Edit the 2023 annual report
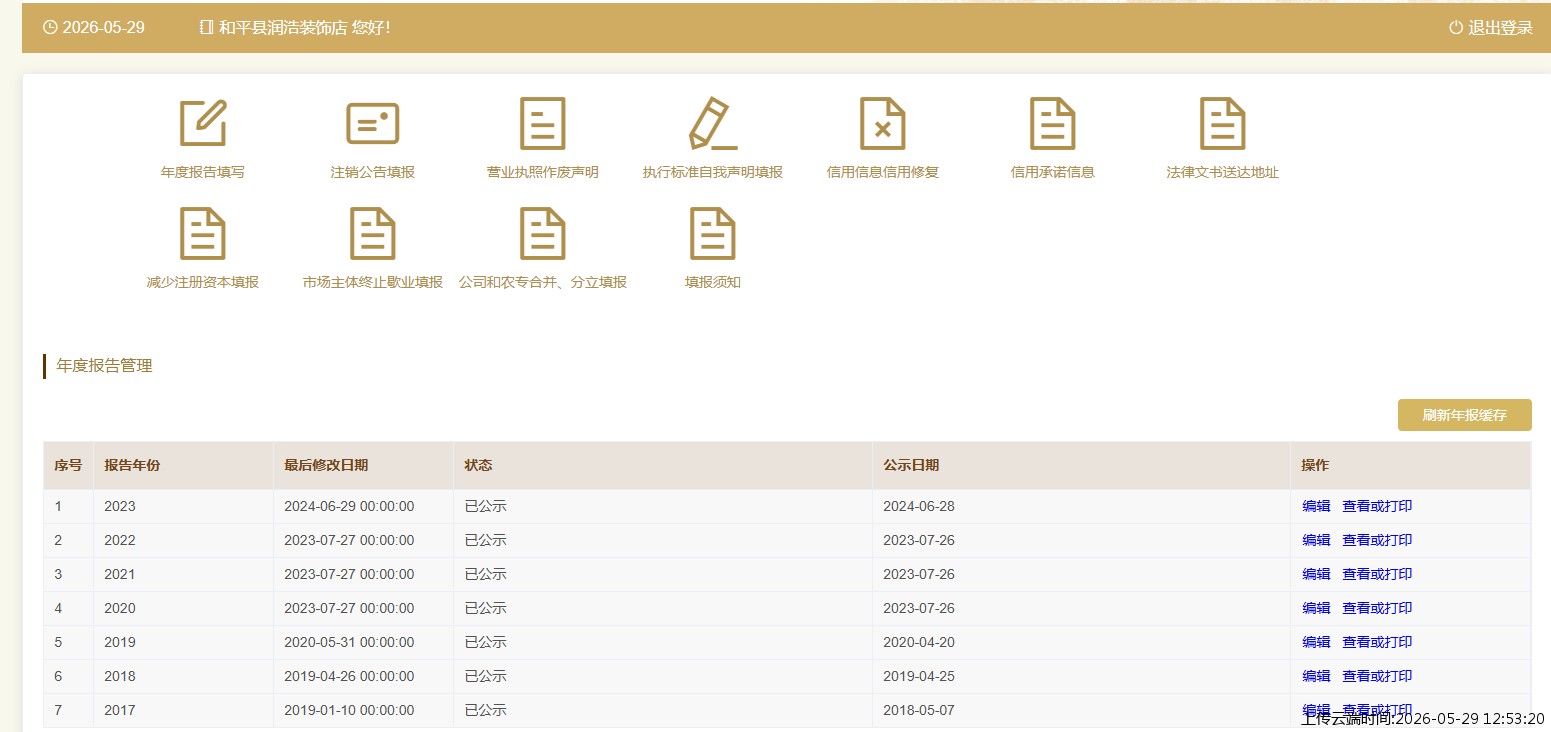 click(1316, 506)
